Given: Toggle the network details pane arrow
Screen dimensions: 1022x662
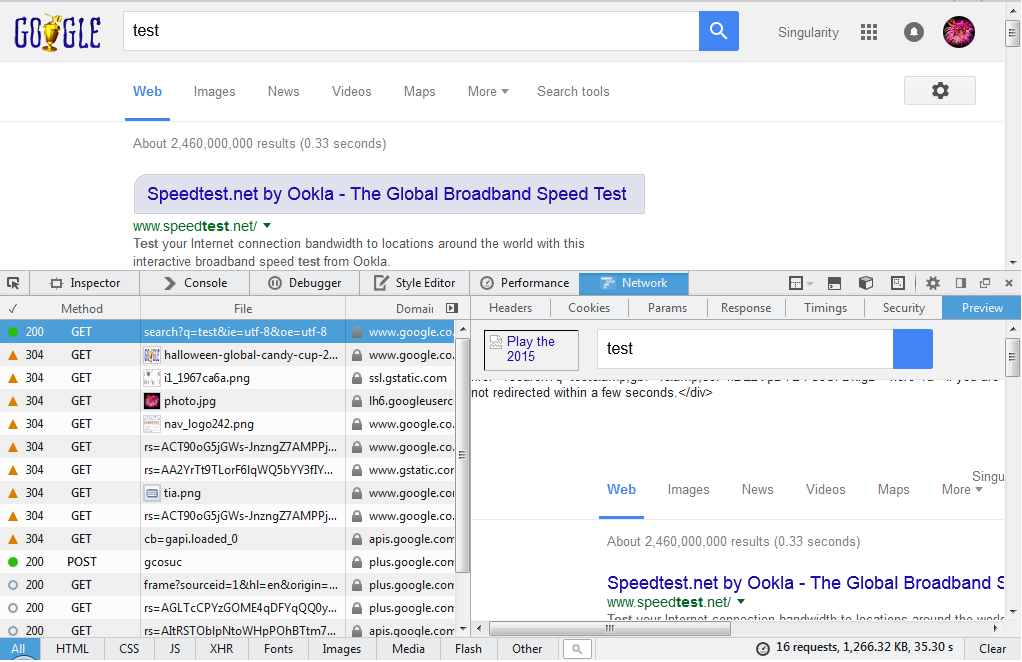Looking at the screenshot, I should (x=452, y=308).
